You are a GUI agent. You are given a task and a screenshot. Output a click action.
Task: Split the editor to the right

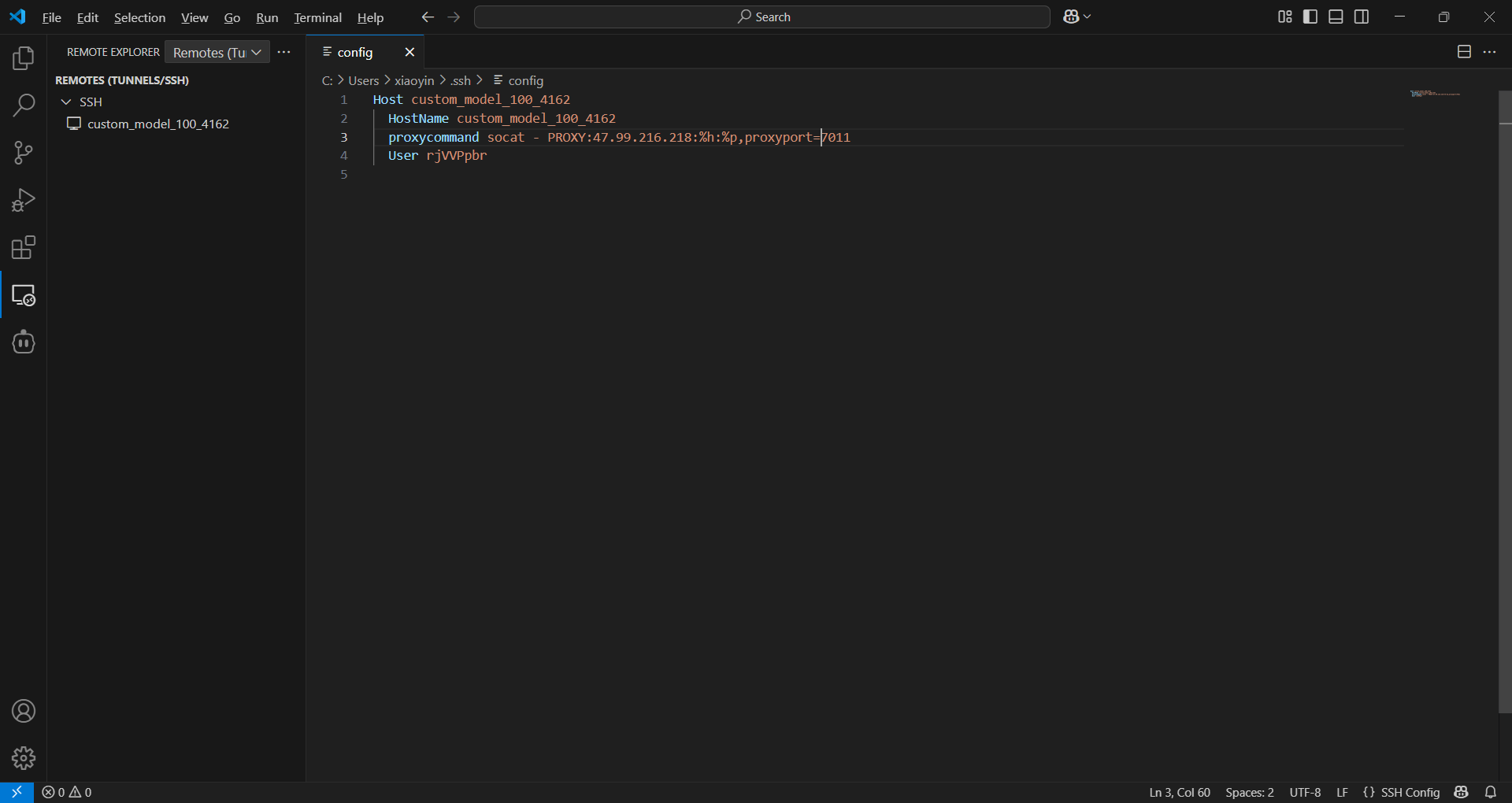coord(1464,52)
